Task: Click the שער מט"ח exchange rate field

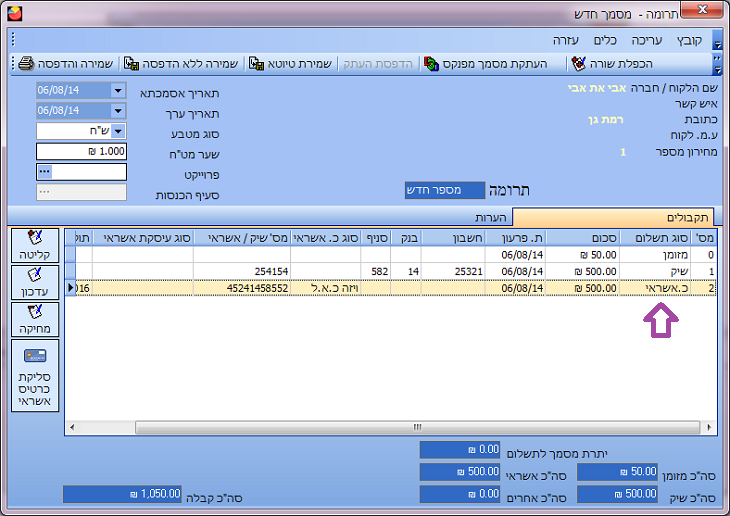Action: coord(81,151)
